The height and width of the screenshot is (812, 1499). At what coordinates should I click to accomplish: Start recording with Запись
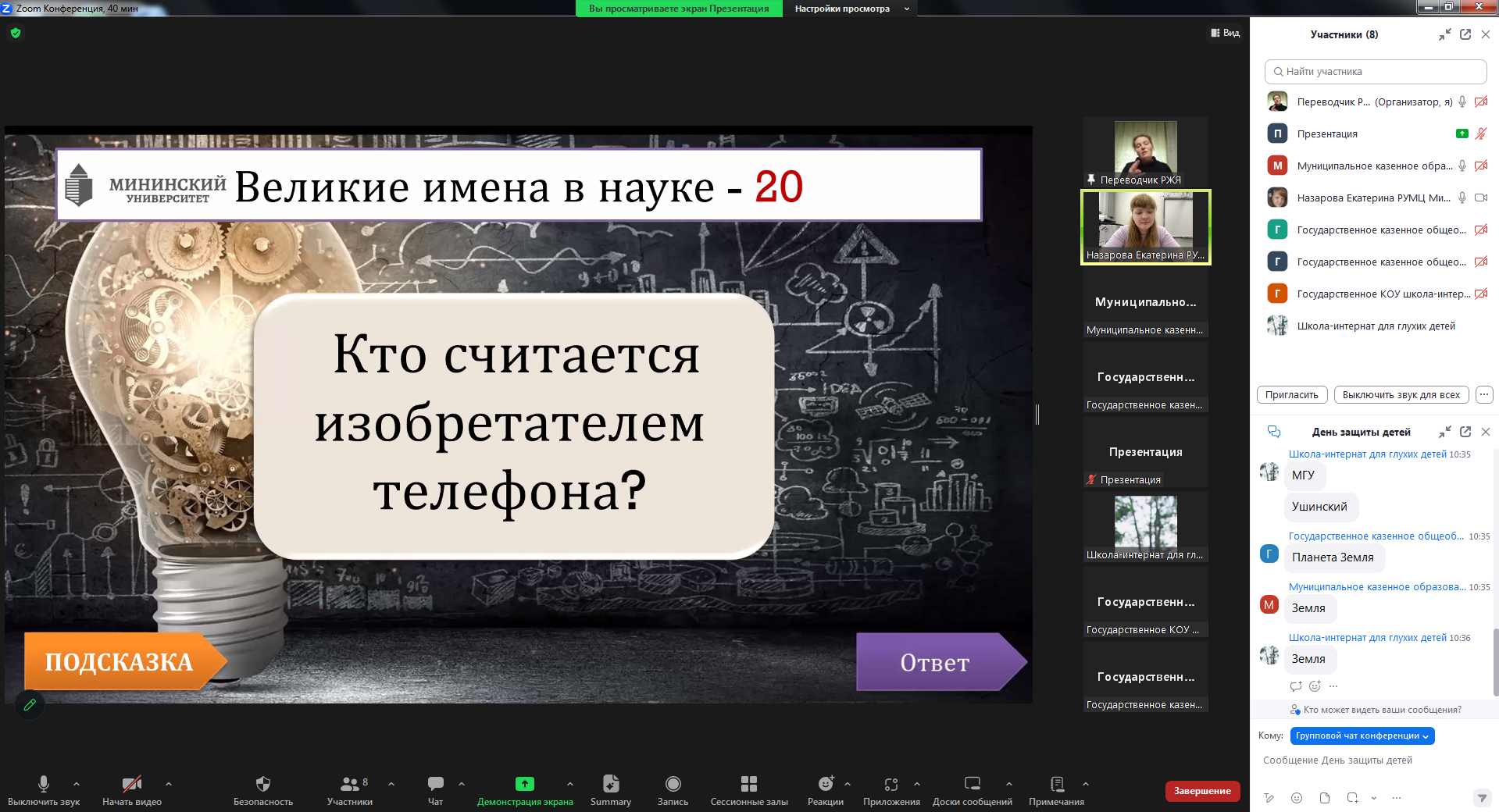click(673, 790)
